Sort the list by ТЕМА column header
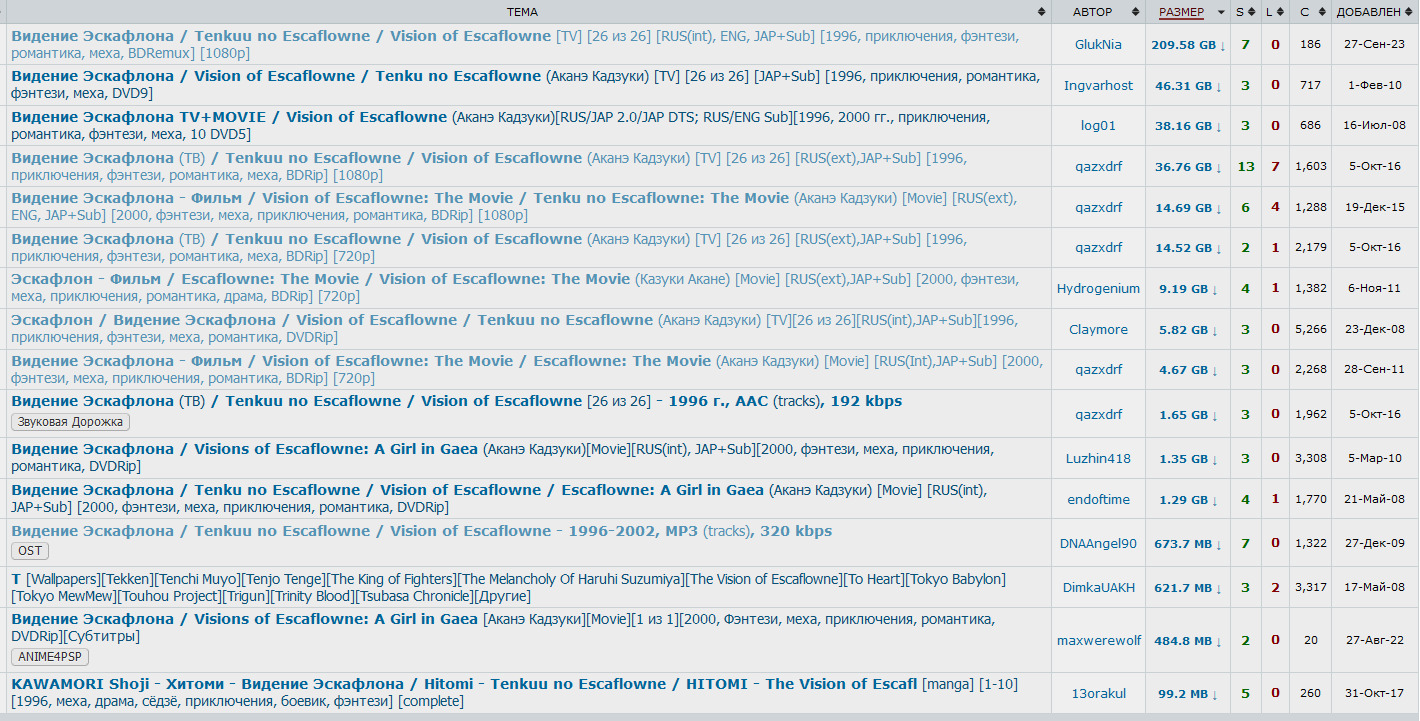Screen dimensions: 1420x721 [x=521, y=12]
